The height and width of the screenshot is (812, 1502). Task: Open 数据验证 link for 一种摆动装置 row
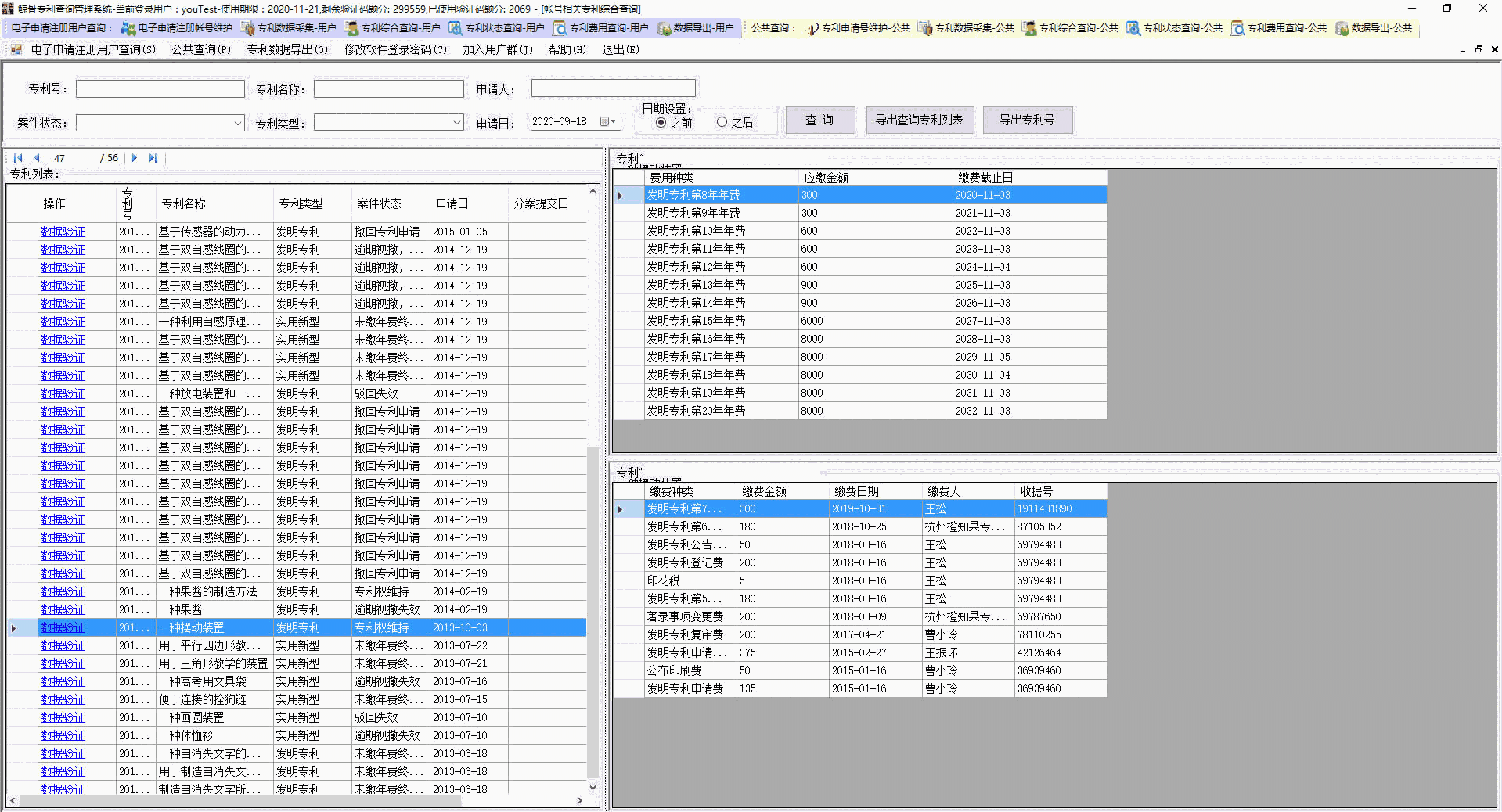(x=63, y=627)
